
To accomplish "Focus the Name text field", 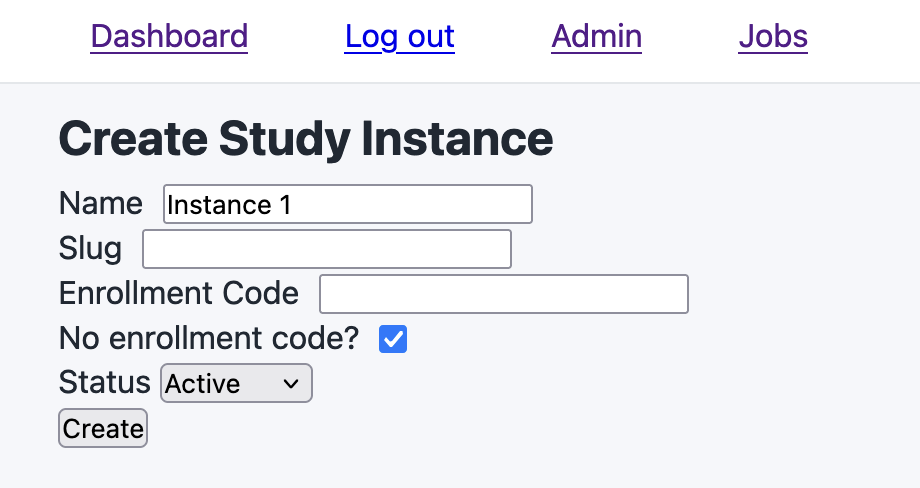I will point(400,204).
